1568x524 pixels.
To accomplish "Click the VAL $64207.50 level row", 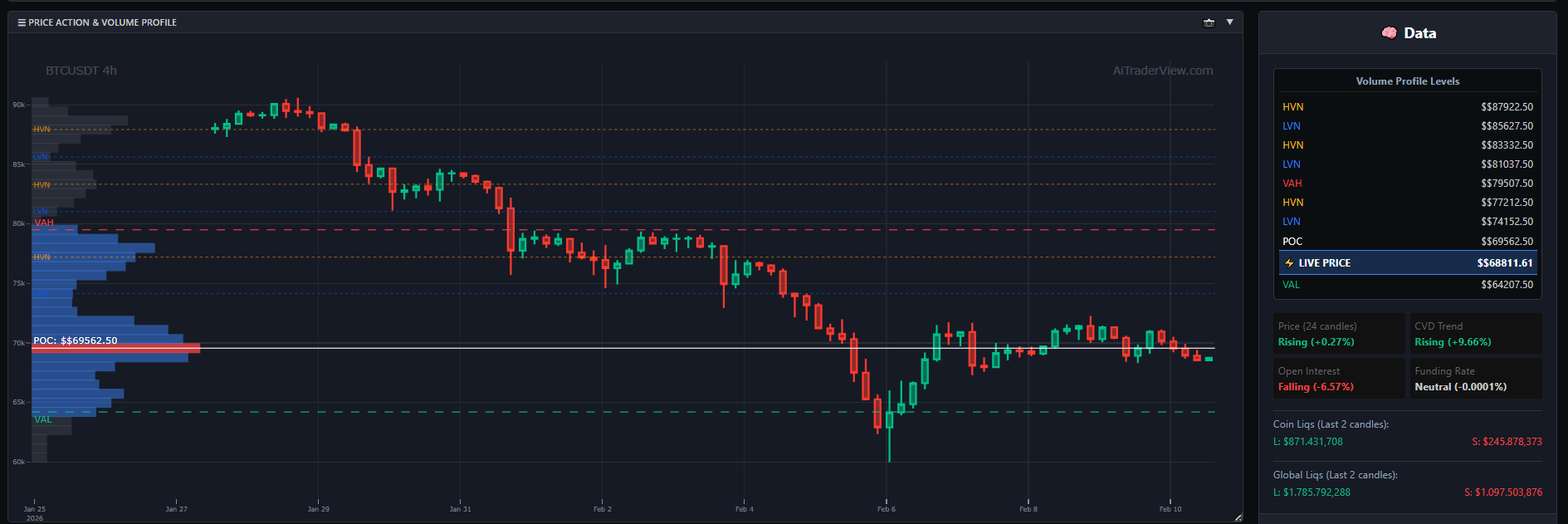I will pos(1407,285).
